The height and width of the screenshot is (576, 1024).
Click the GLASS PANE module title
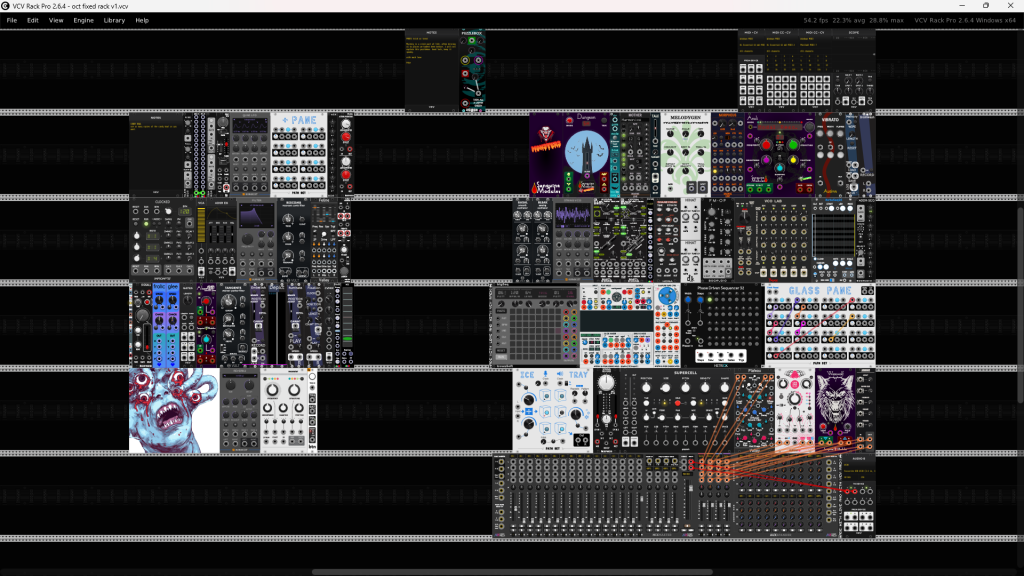click(x=820, y=291)
